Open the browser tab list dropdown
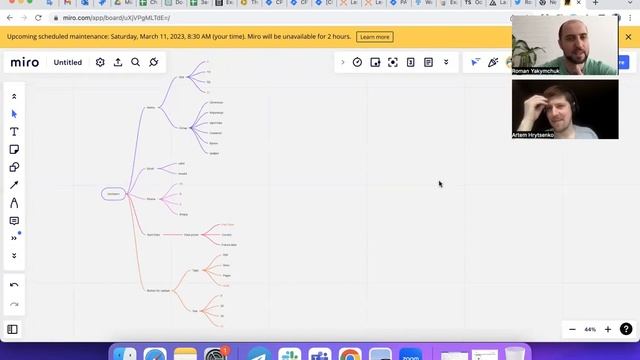The width and height of the screenshot is (640, 360). point(630,3)
